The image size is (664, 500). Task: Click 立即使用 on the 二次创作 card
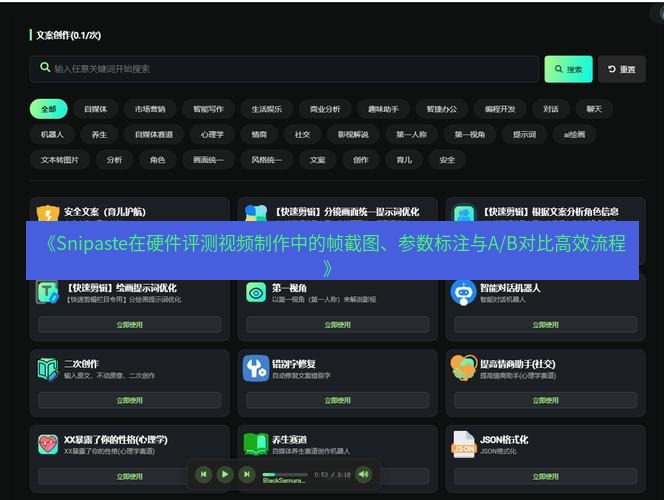point(130,400)
